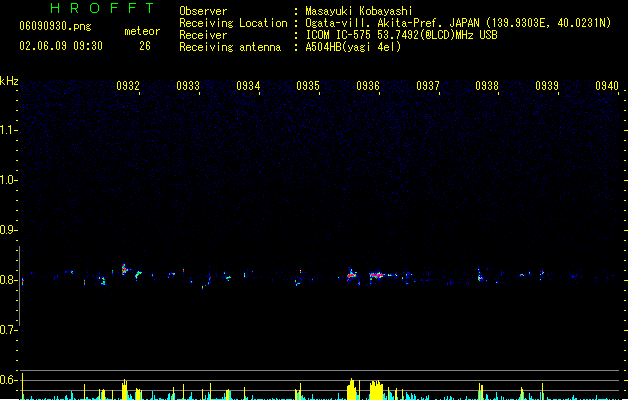Click the 0933 time marker

[188, 86]
